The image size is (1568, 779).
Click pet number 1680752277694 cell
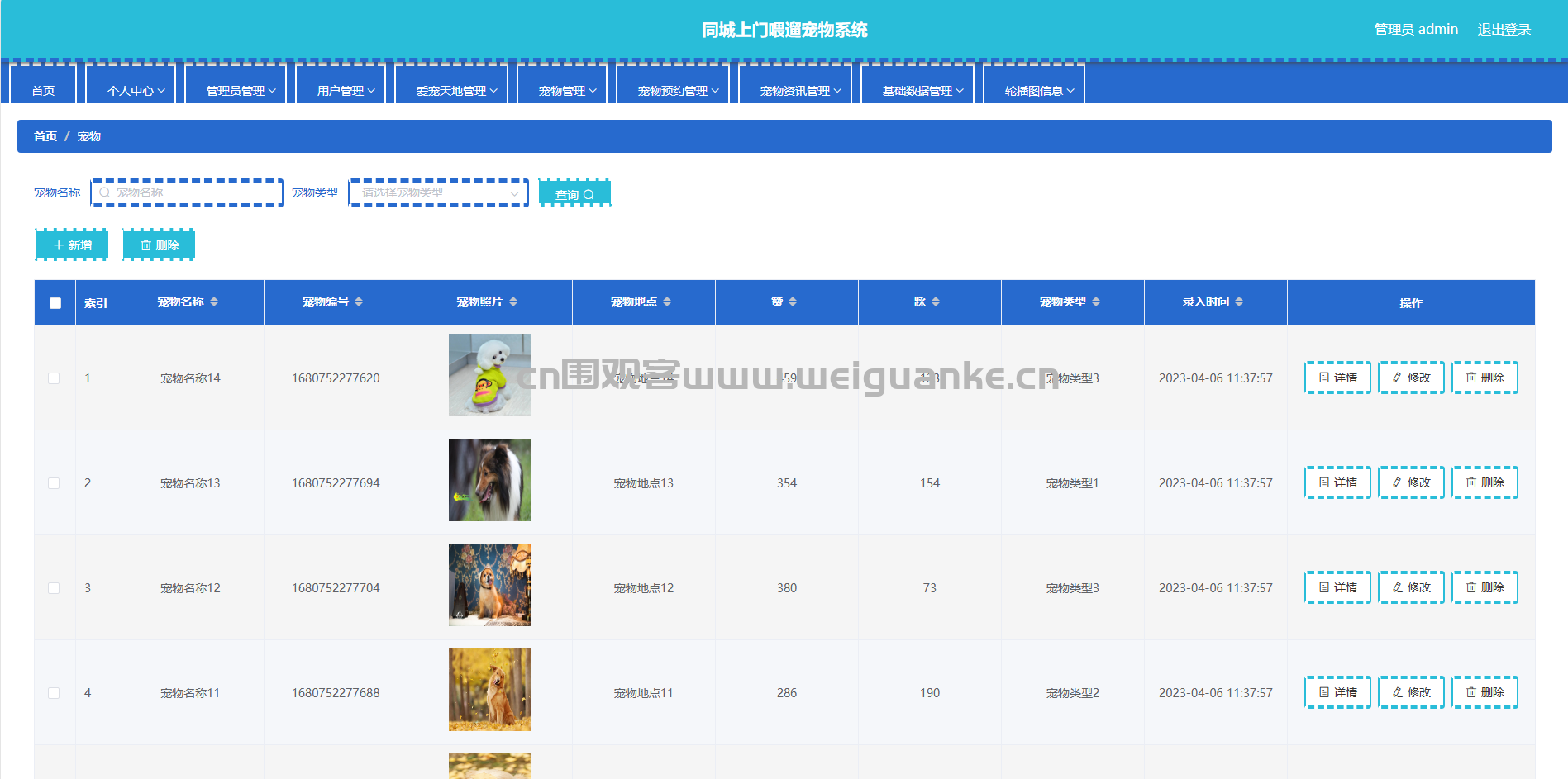pyautogui.click(x=336, y=483)
